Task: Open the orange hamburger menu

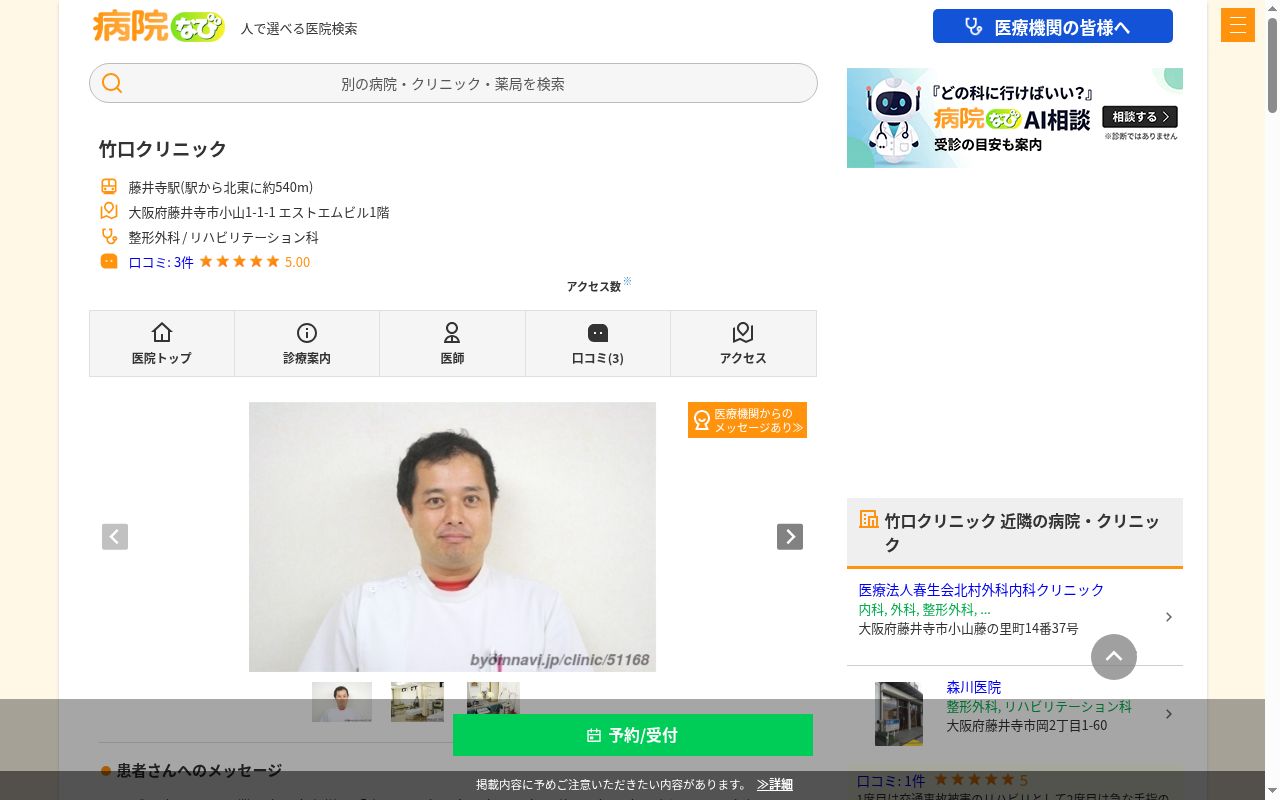Action: (1238, 25)
